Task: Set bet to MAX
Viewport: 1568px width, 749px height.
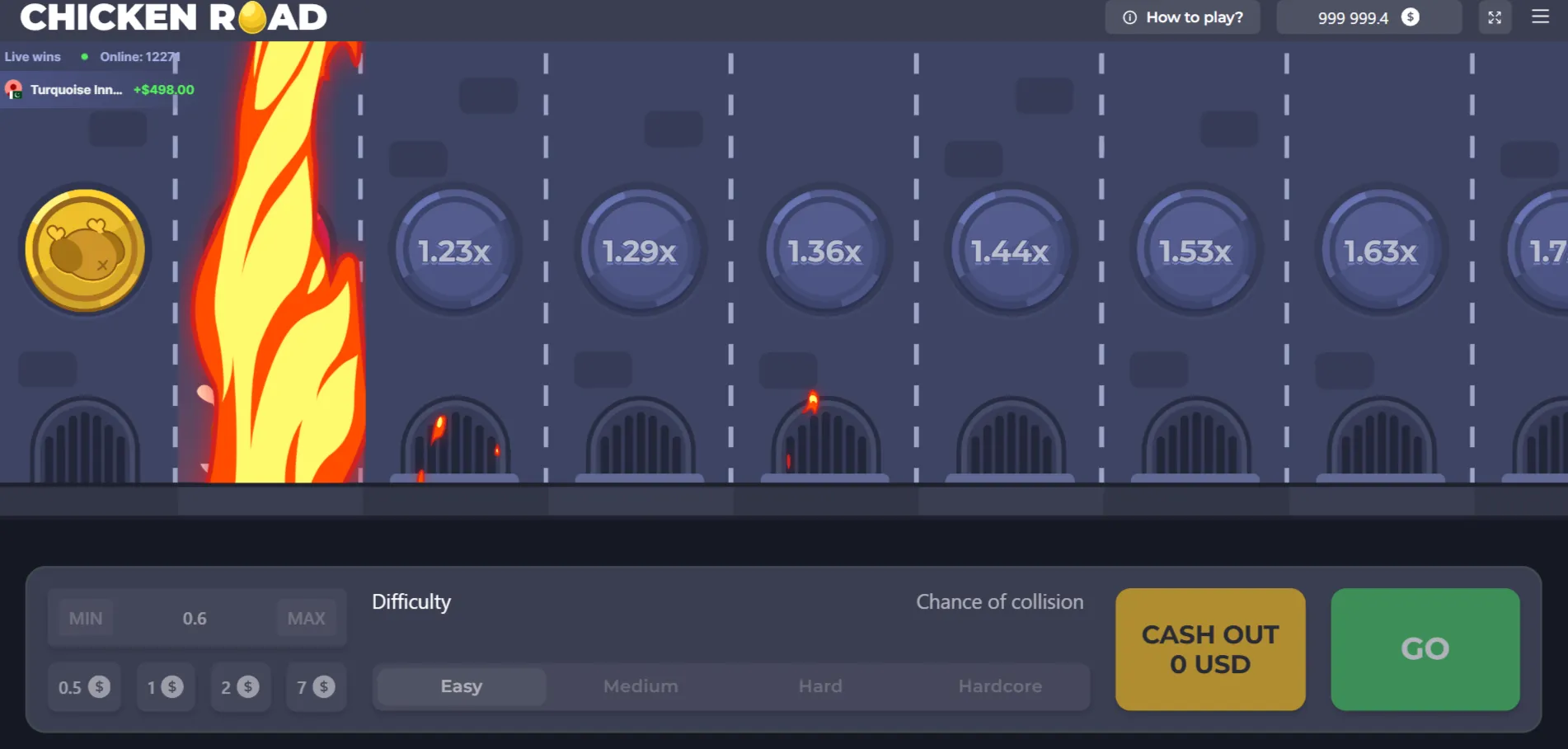Action: click(306, 619)
